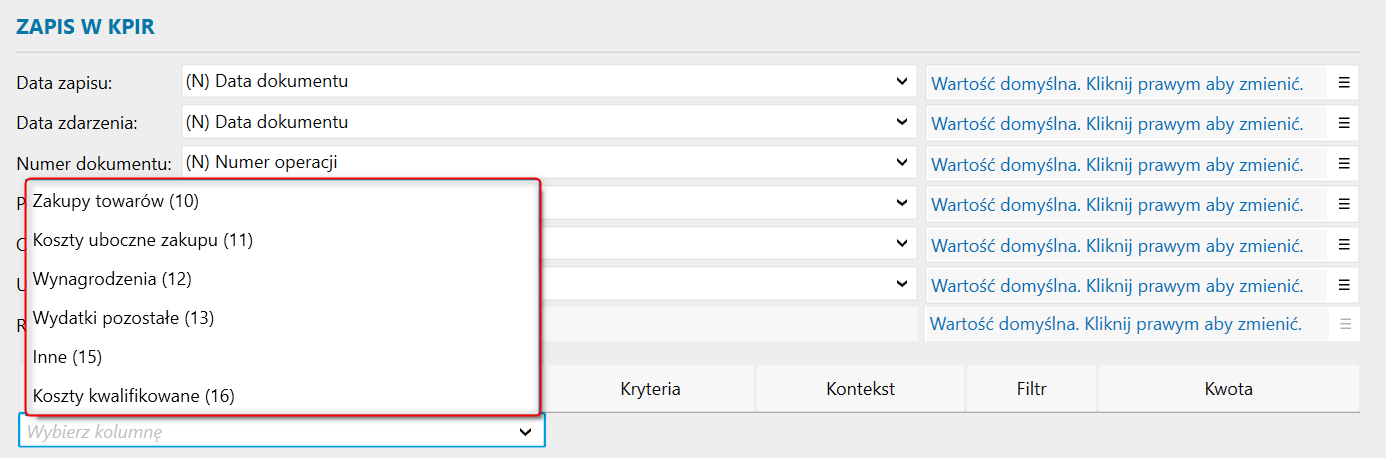Open hamburger menu in fourth settings row
Image resolution: width=1386 pixels, height=458 pixels.
click(1344, 204)
